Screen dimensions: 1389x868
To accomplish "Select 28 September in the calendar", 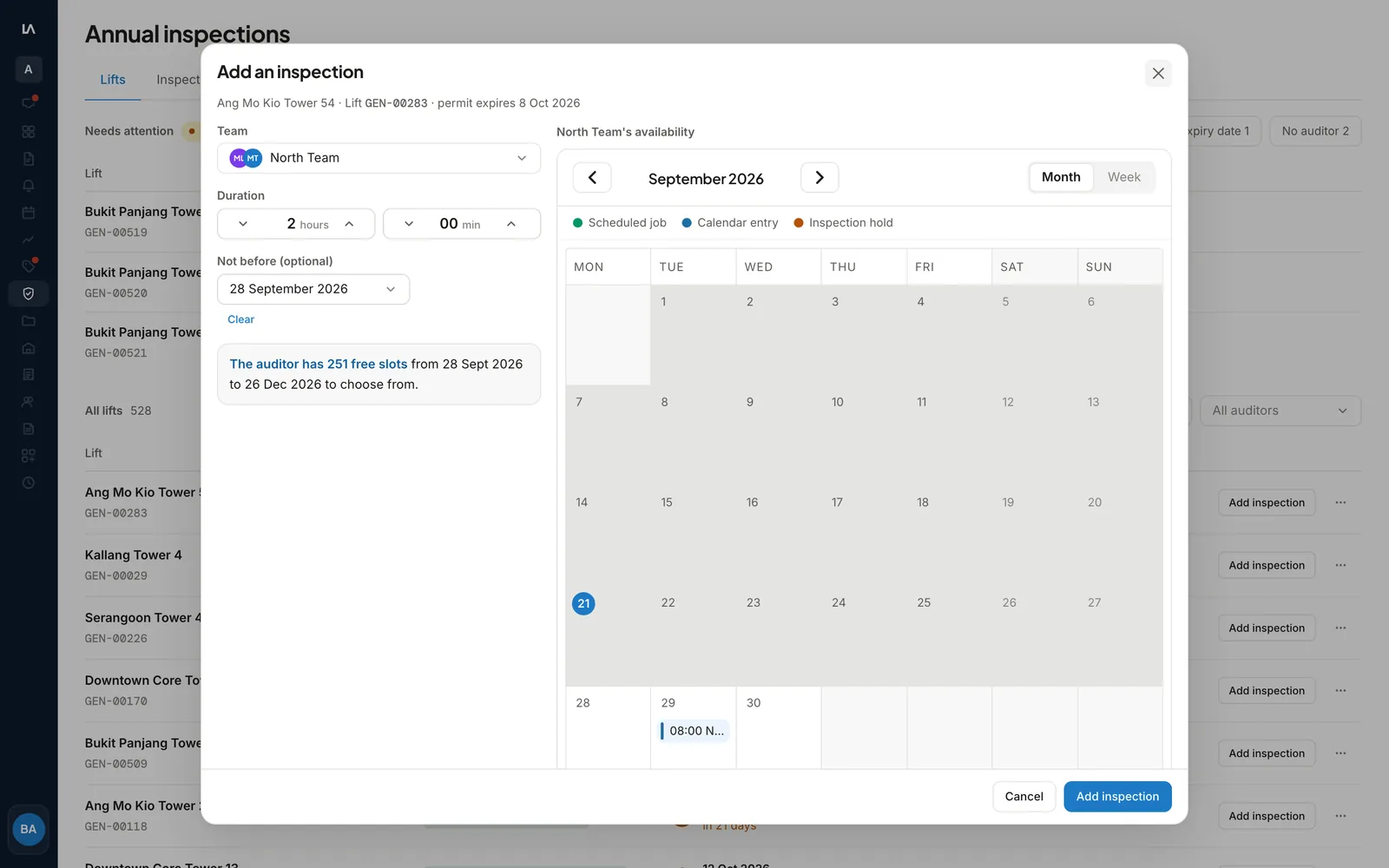I will pos(608,727).
